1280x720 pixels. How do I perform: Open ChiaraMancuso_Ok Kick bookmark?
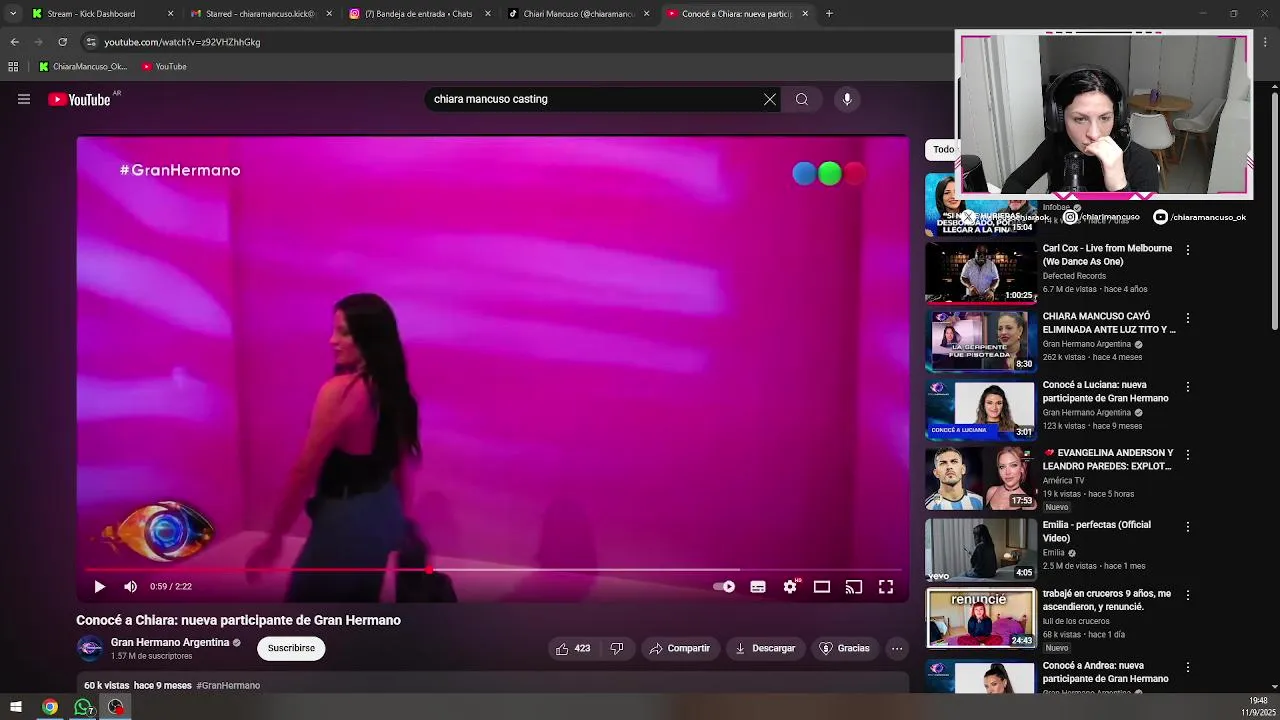(x=83, y=67)
